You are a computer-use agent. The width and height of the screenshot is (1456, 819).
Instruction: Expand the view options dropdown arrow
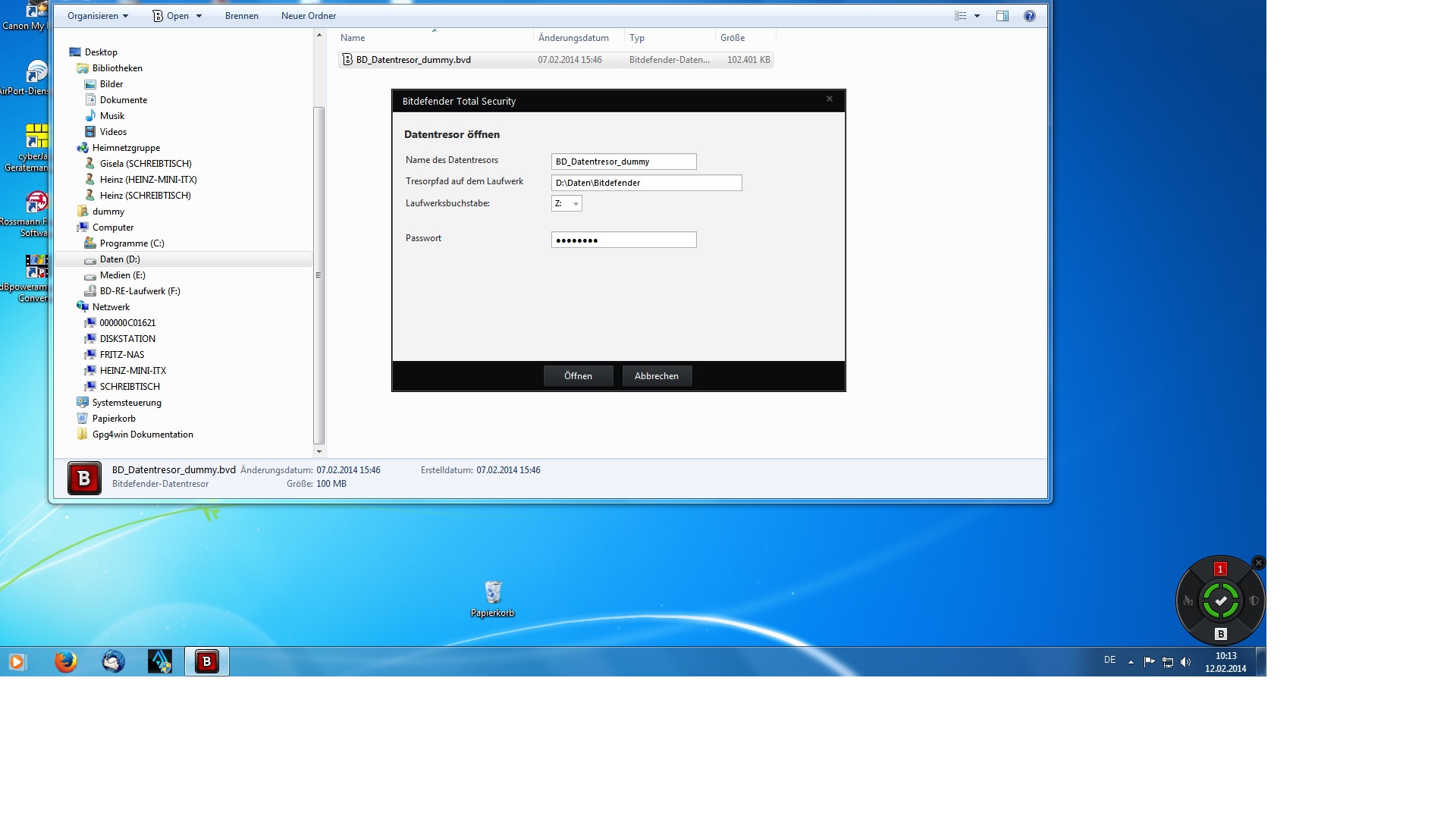tap(977, 16)
